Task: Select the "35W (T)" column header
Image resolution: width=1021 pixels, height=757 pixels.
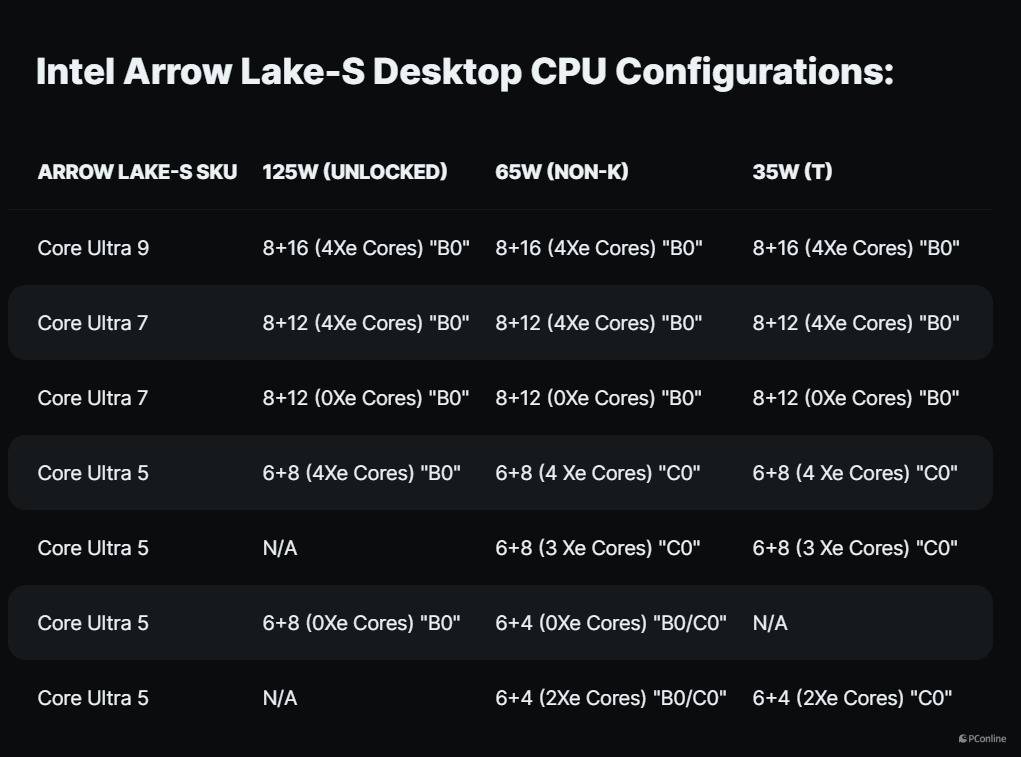Action: click(792, 172)
